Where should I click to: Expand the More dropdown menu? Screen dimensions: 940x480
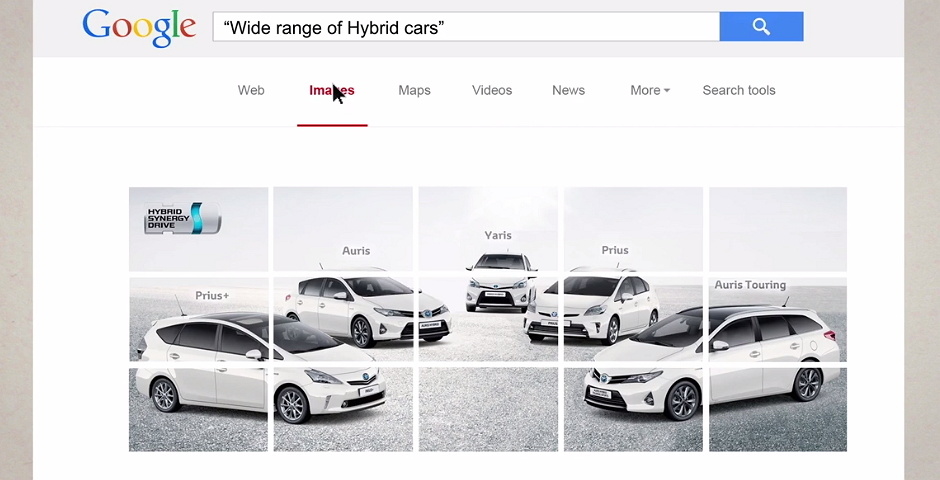(x=650, y=90)
